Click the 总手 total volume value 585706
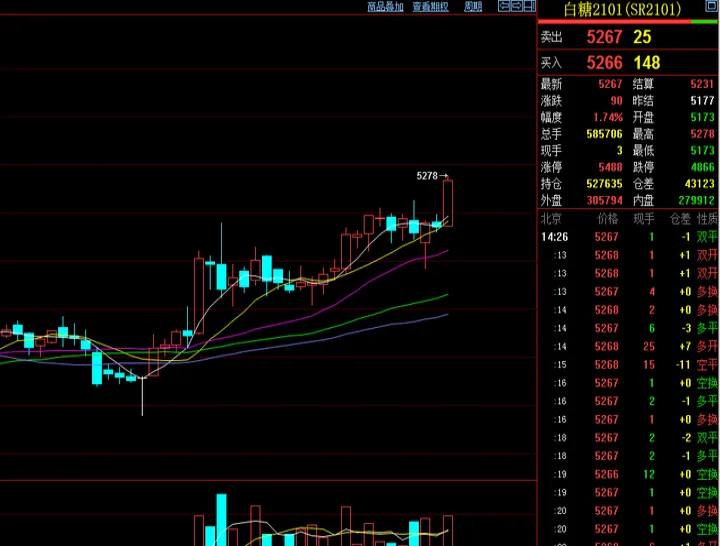This screenshot has width=720, height=546. click(x=602, y=134)
